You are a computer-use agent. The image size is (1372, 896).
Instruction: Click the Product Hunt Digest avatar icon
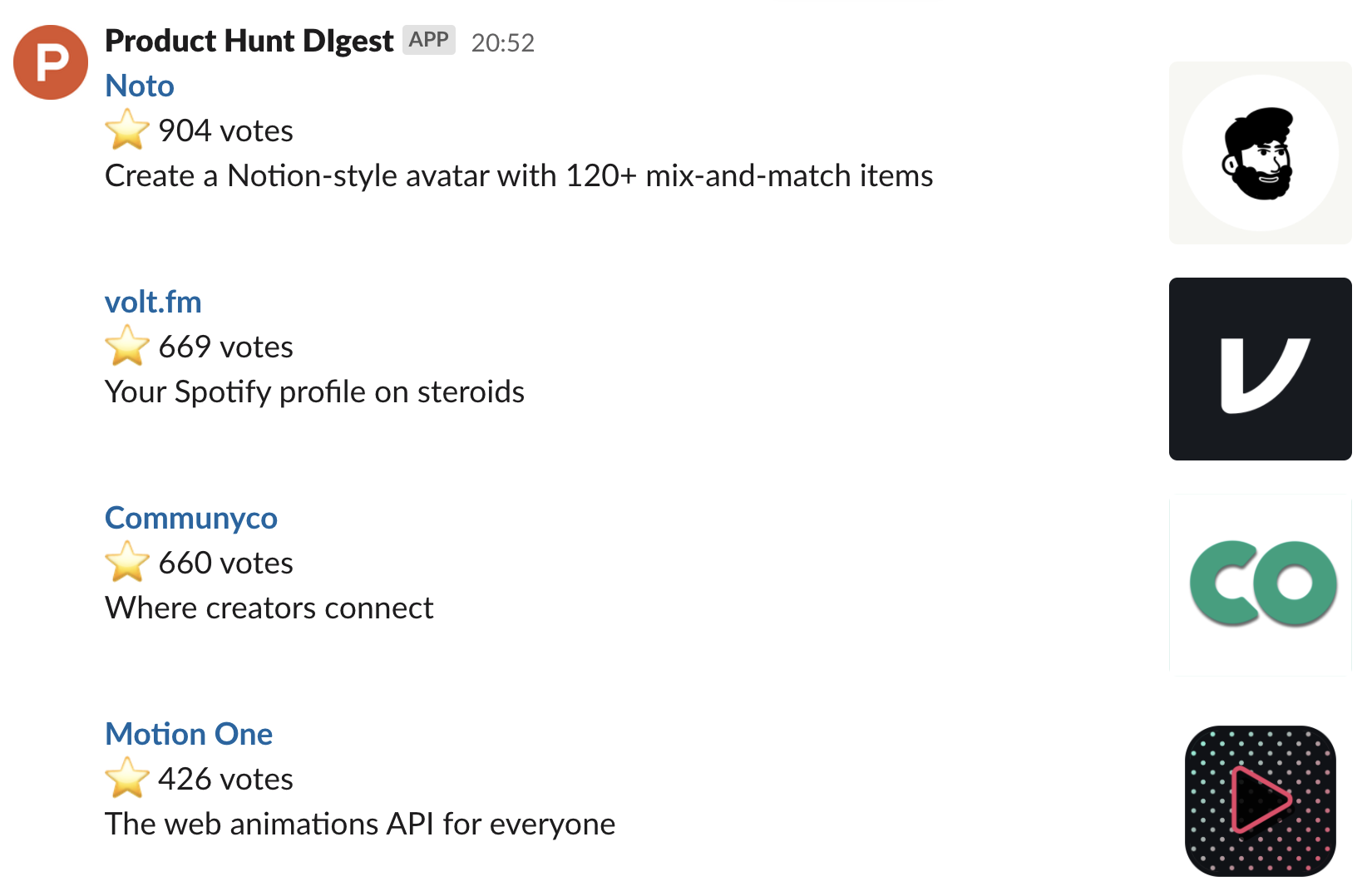[50, 62]
